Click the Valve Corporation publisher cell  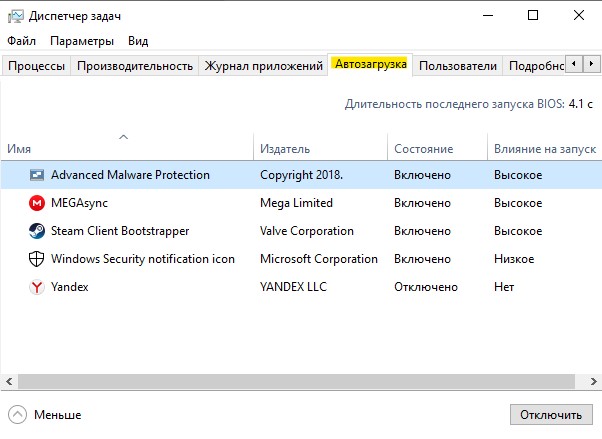click(x=307, y=231)
